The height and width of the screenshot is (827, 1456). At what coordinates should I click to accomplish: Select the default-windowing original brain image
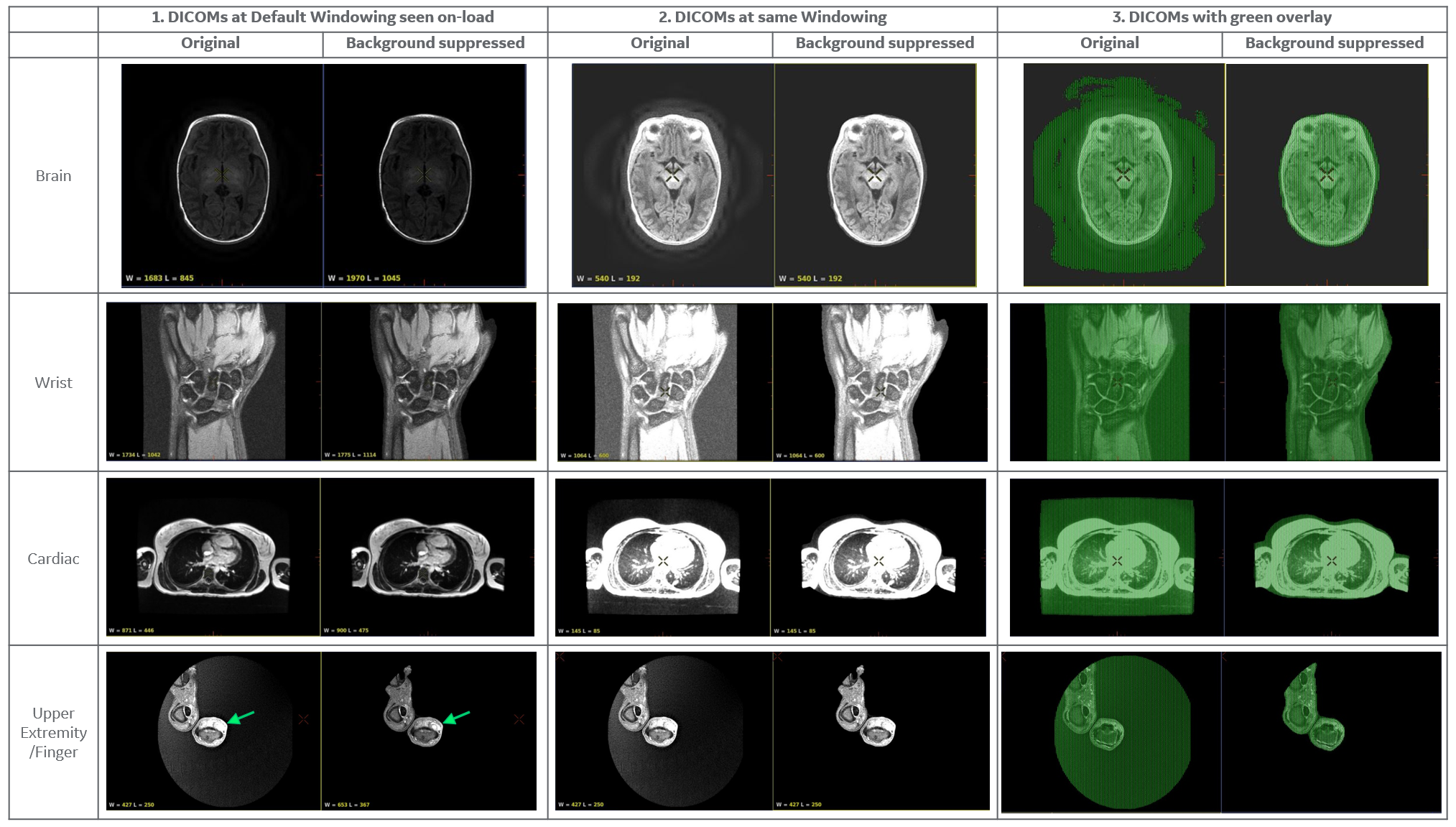tap(222, 175)
